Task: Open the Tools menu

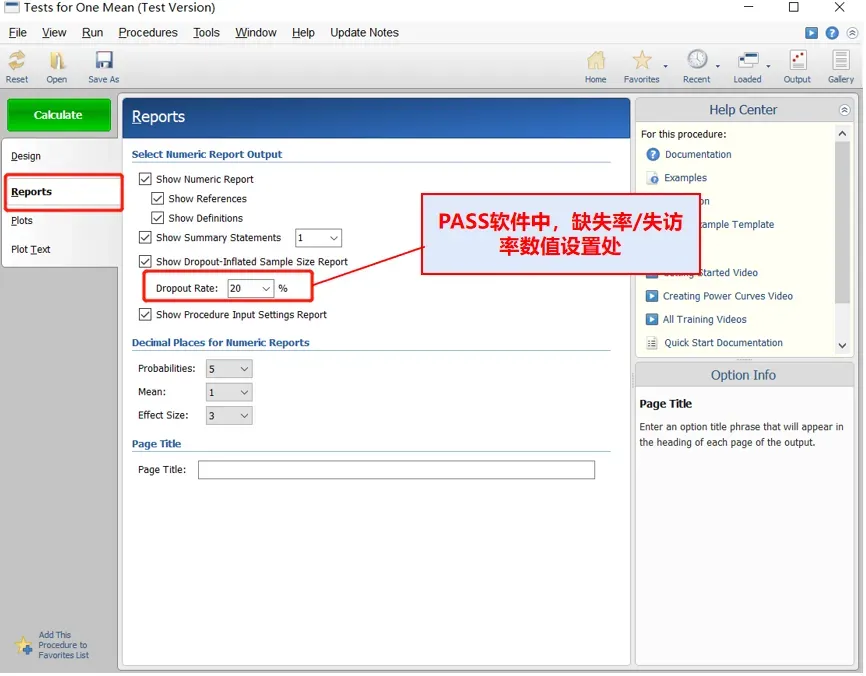Action: click(207, 33)
